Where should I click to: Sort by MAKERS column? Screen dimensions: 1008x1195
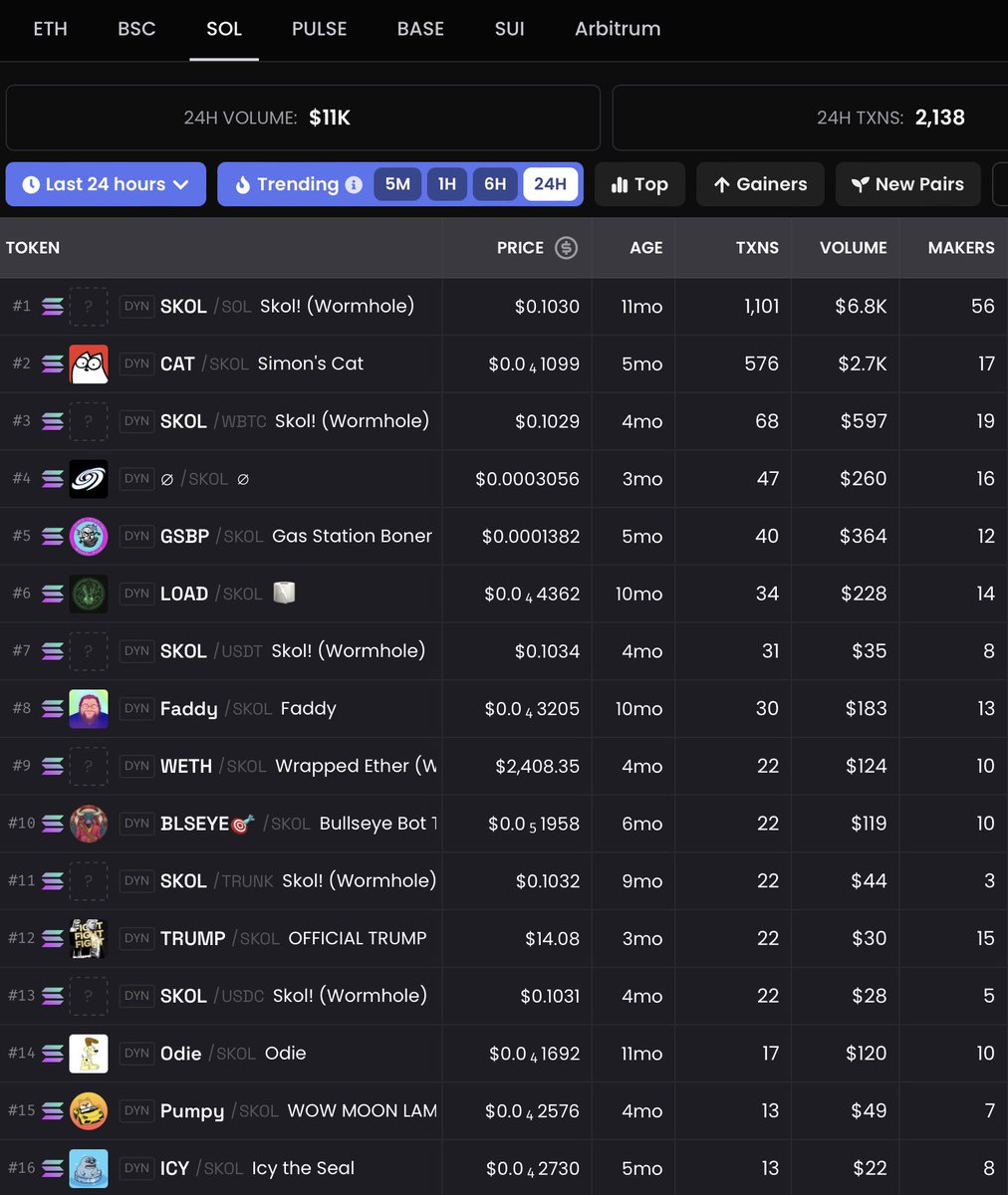pos(961,248)
